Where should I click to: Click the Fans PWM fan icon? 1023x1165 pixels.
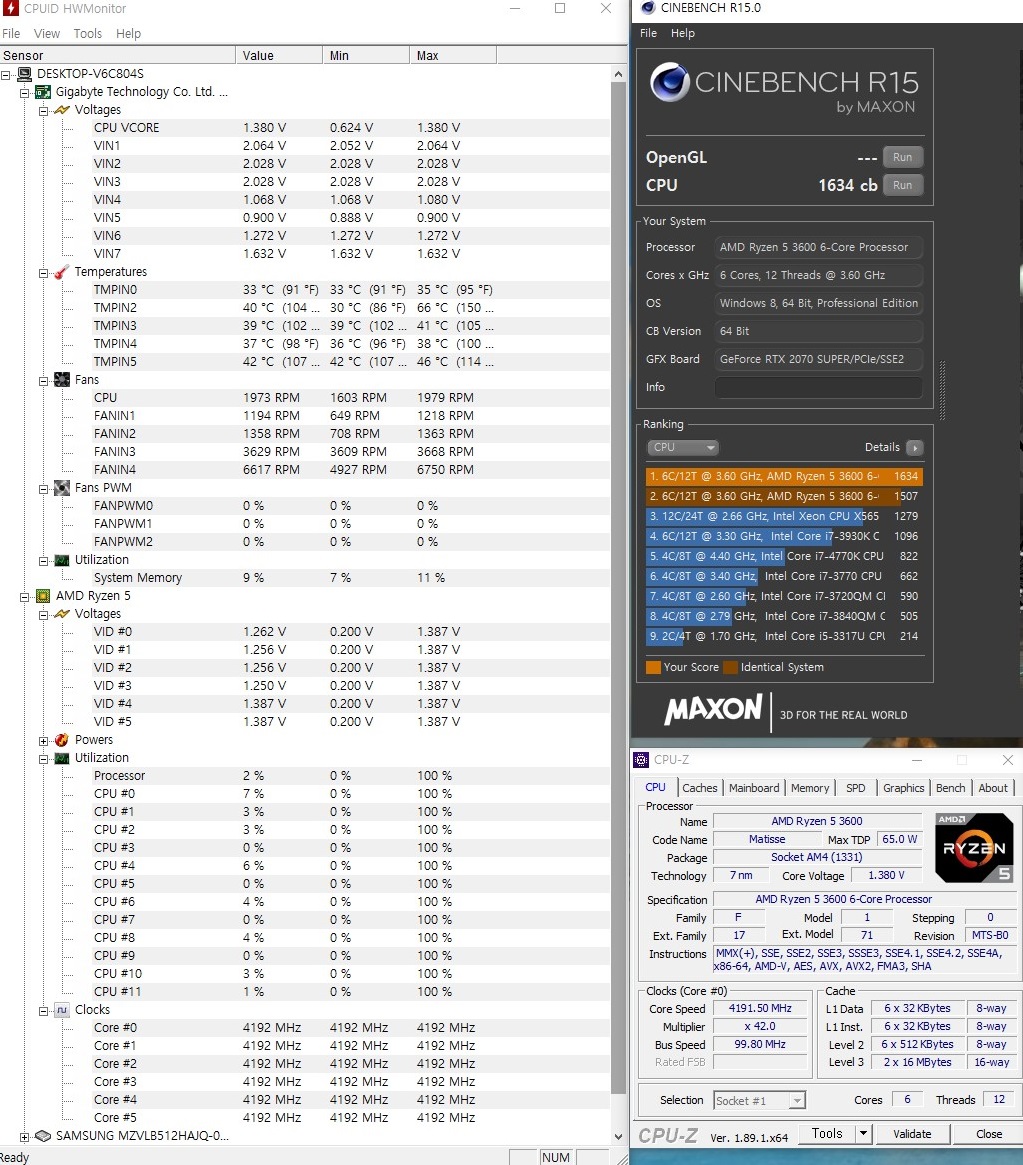click(62, 487)
